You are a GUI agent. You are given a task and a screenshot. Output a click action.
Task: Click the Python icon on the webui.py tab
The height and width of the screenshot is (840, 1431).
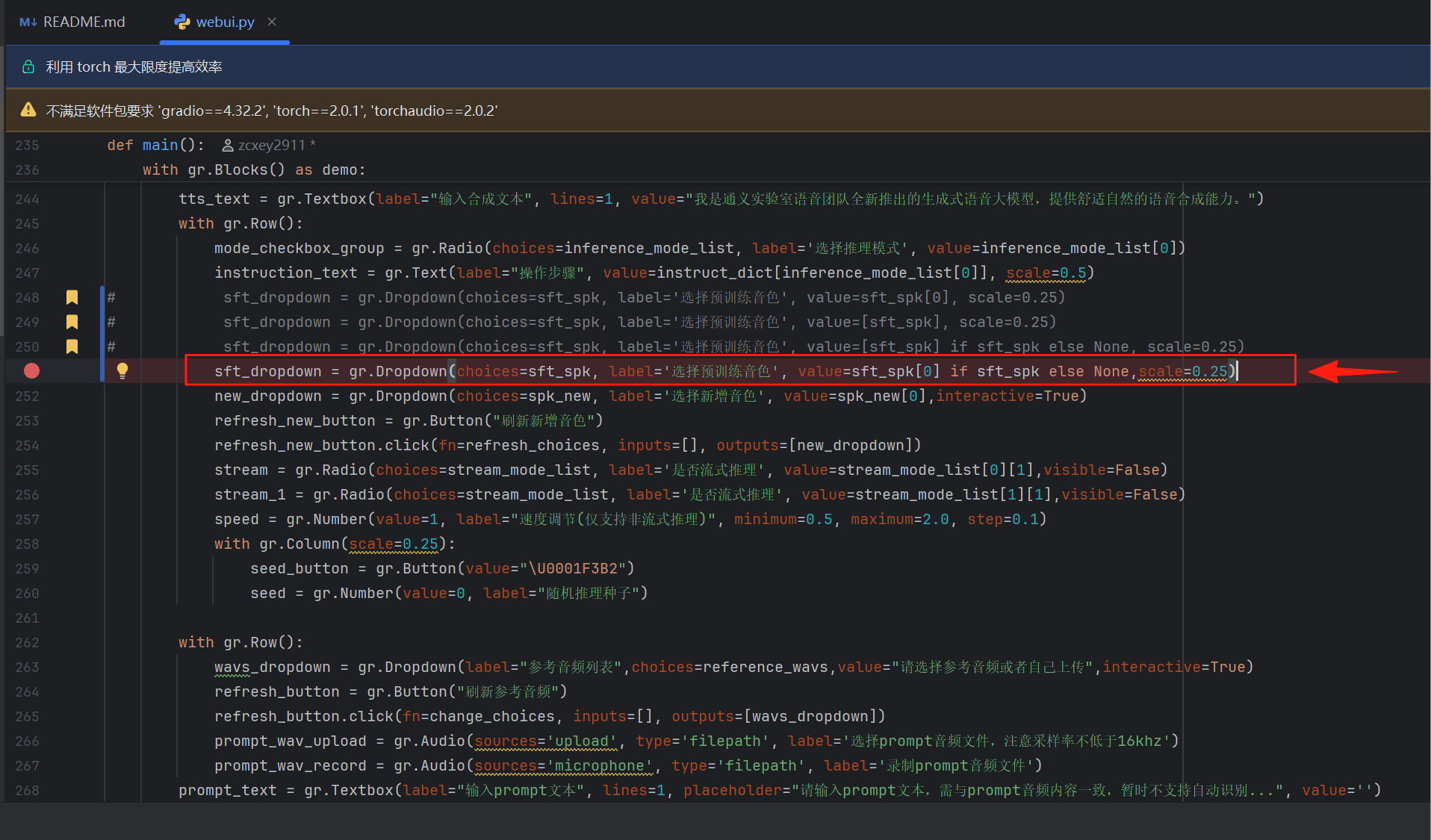click(x=181, y=22)
